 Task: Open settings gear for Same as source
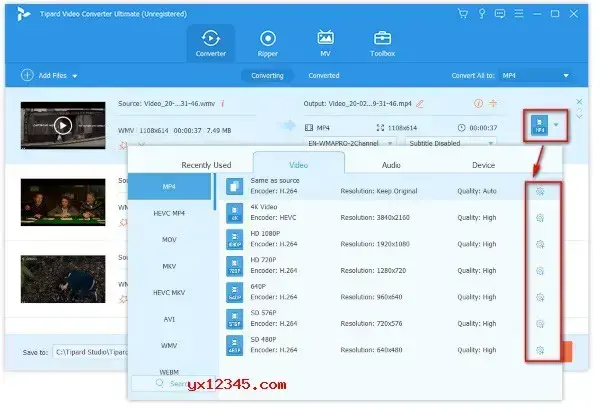point(540,191)
